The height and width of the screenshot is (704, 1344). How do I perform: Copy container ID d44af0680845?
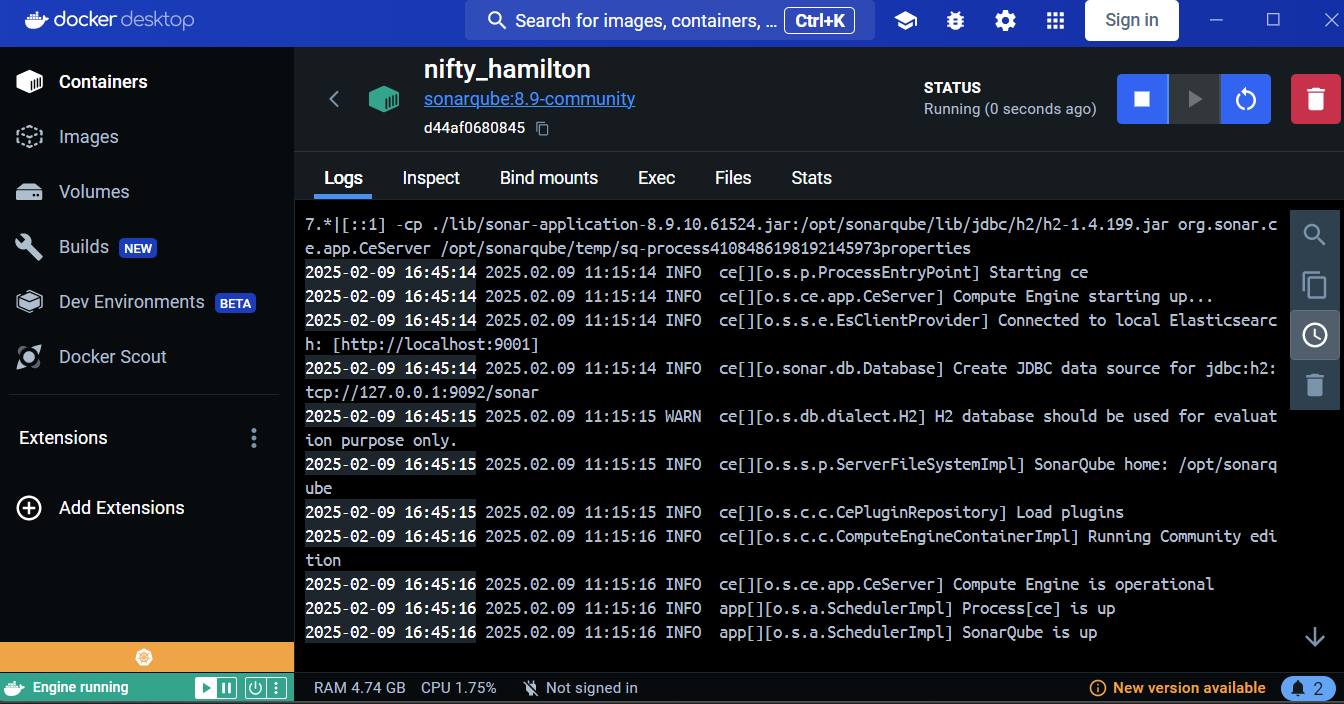[x=542, y=128]
